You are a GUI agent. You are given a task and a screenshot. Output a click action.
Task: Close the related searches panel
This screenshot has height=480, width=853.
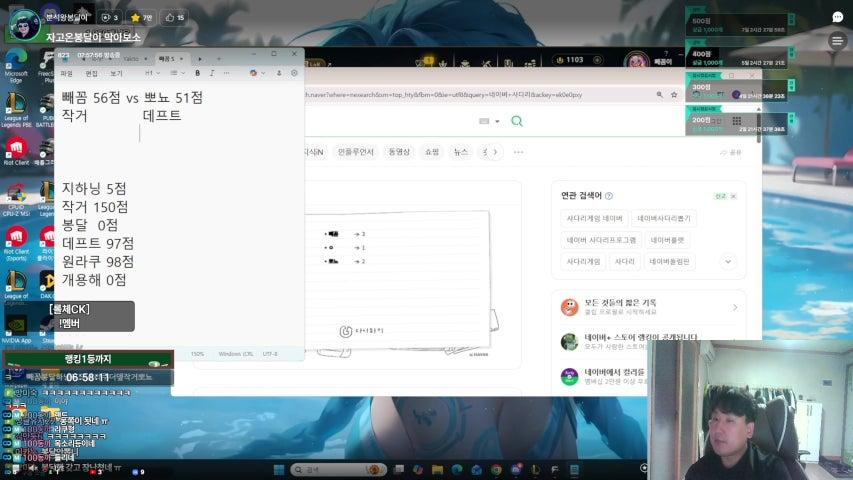[733, 196]
